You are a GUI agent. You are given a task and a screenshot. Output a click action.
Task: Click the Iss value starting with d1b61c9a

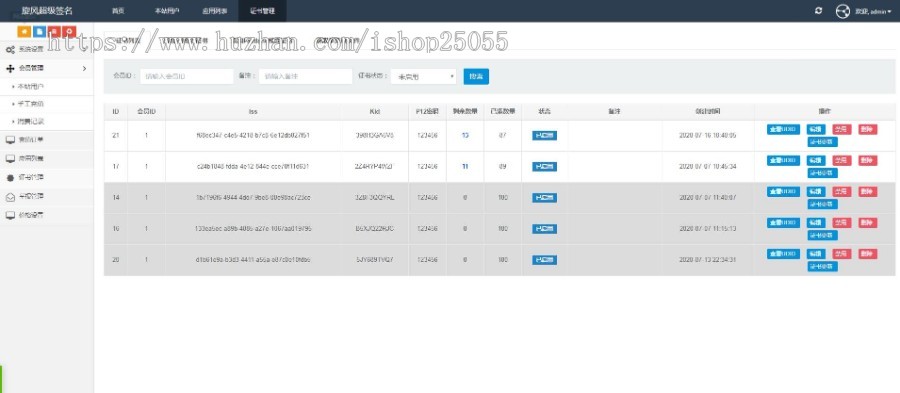[253, 260]
